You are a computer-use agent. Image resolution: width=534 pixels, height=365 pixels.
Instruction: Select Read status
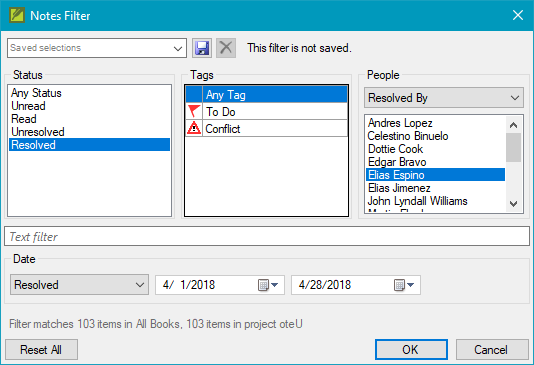pyautogui.click(x=89, y=119)
